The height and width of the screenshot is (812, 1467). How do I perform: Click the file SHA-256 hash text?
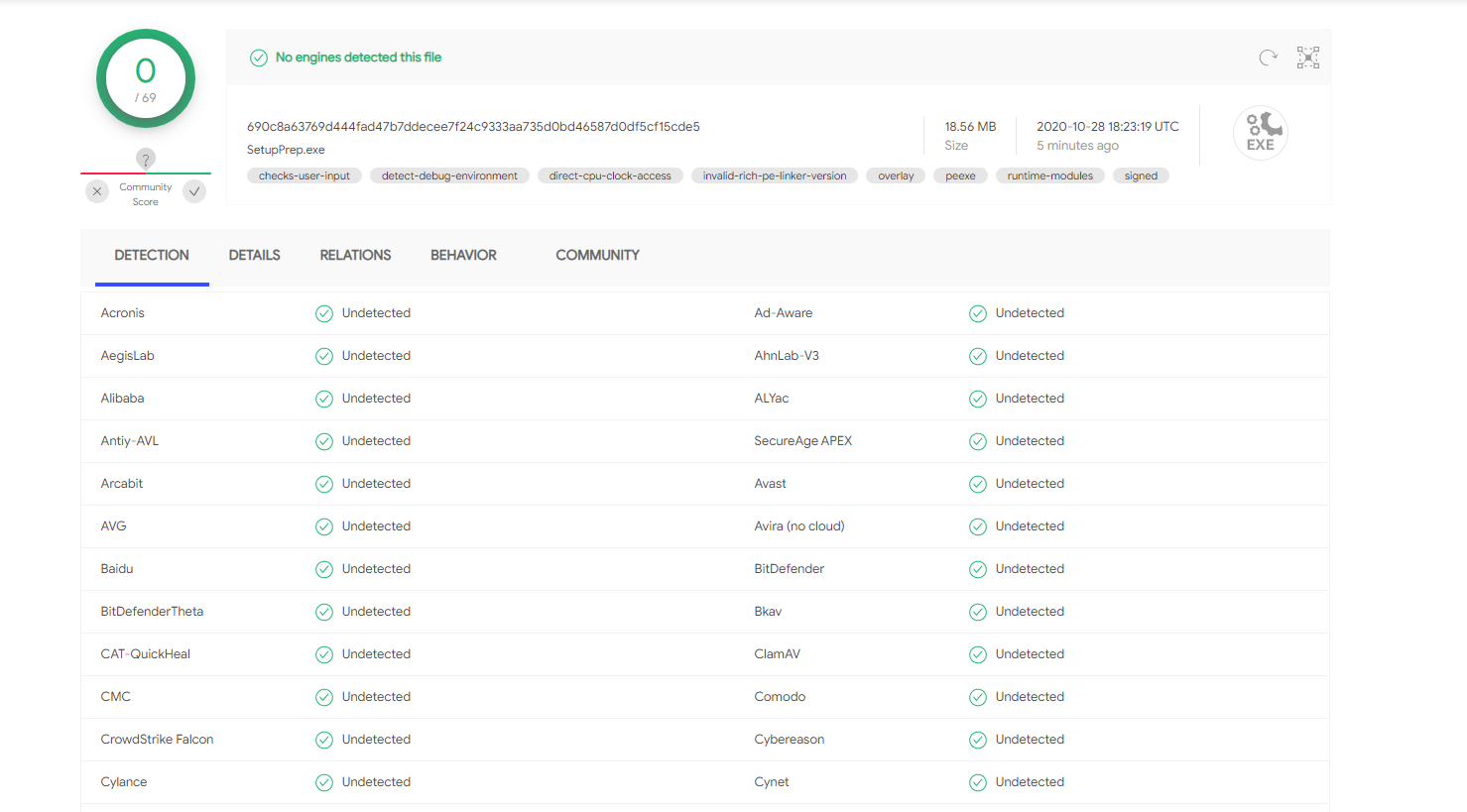473,127
